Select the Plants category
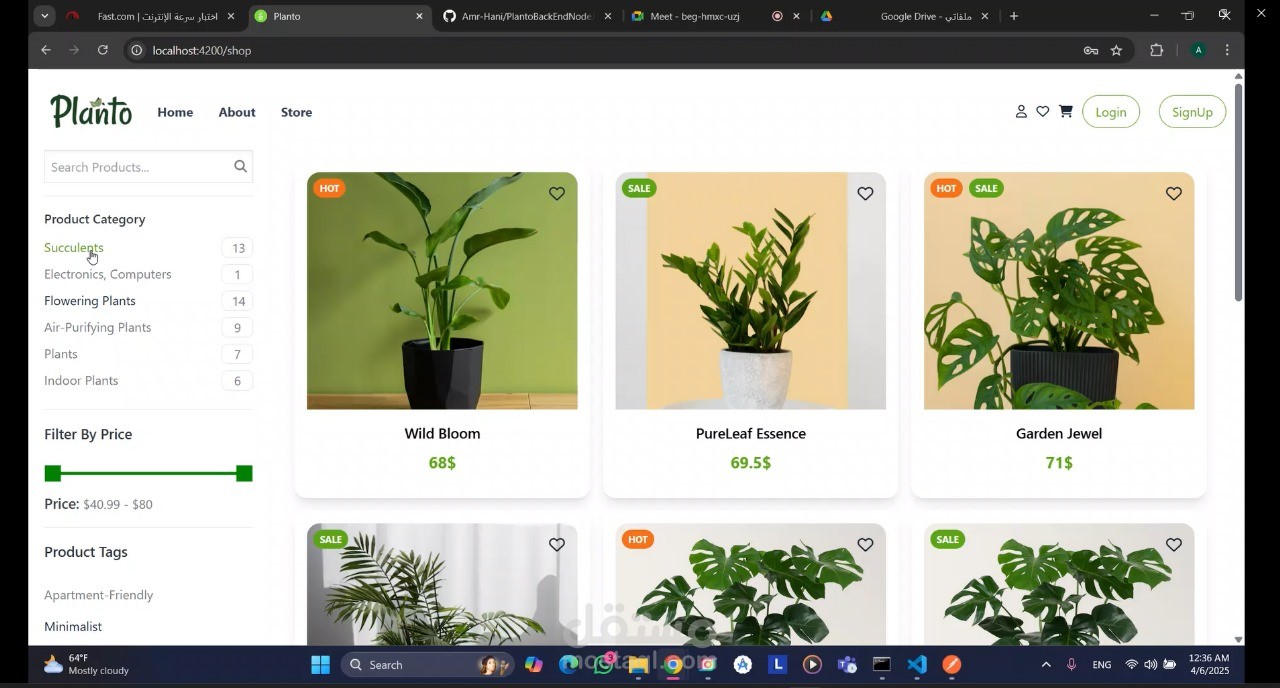Screen dimensions: 1280x688 coord(61,354)
